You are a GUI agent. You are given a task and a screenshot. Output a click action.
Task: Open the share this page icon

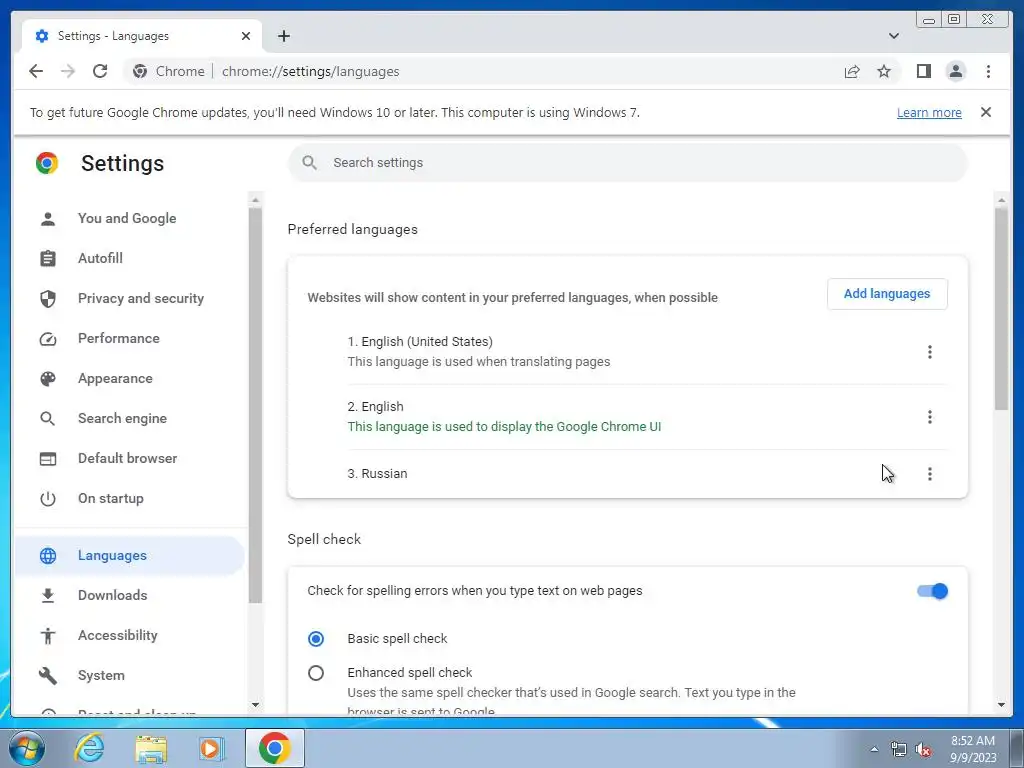[852, 71]
